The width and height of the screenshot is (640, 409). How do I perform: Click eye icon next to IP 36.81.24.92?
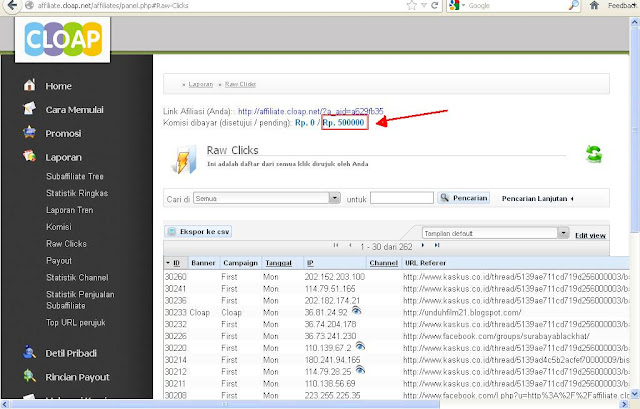(356, 311)
